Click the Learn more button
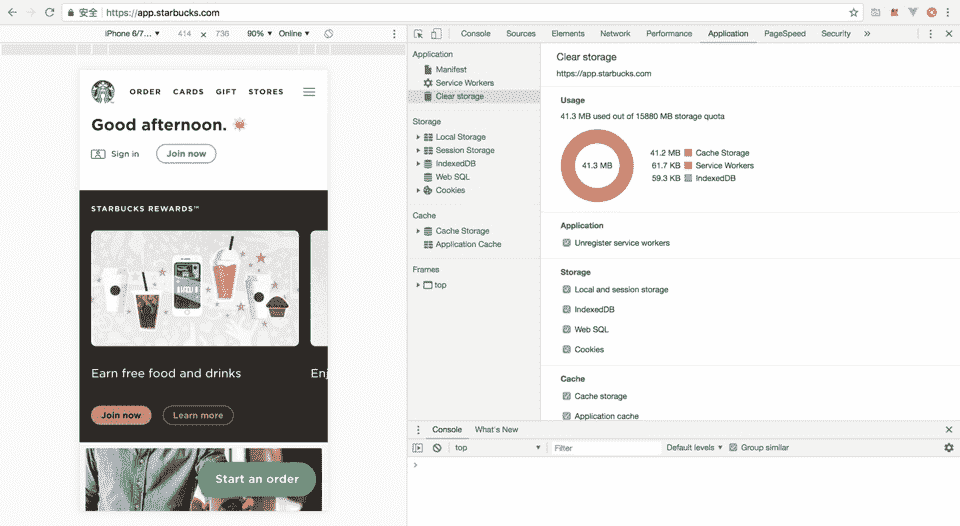 tap(198, 415)
